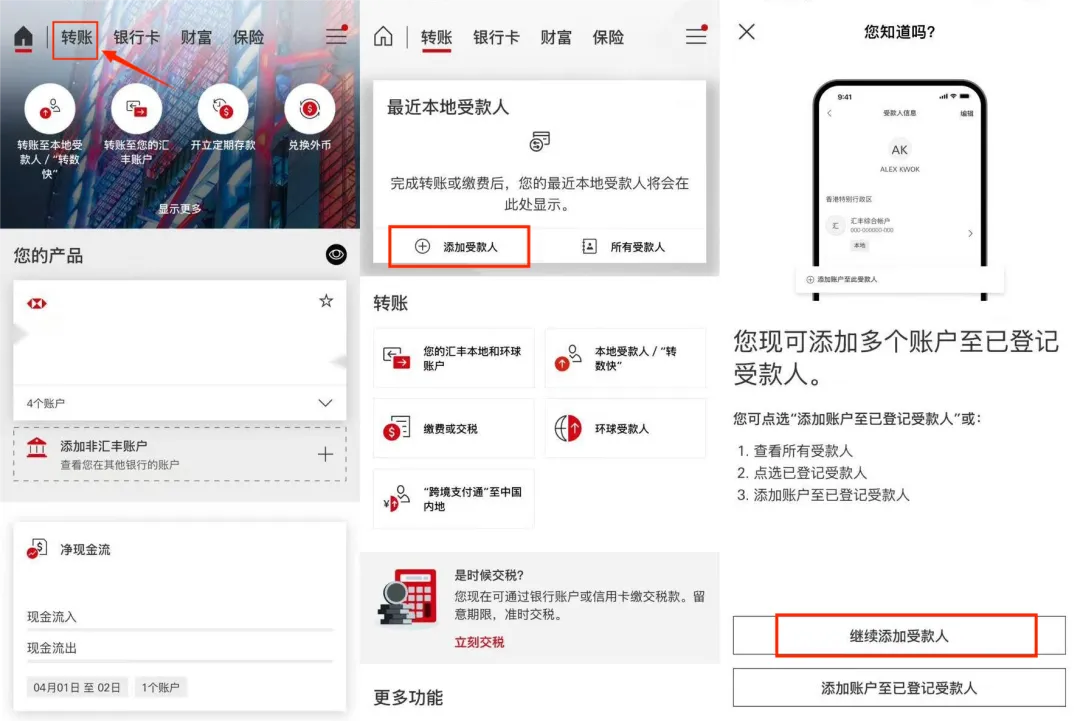Tap the calculator tax illustration
The image size is (1080, 721).
[408, 597]
